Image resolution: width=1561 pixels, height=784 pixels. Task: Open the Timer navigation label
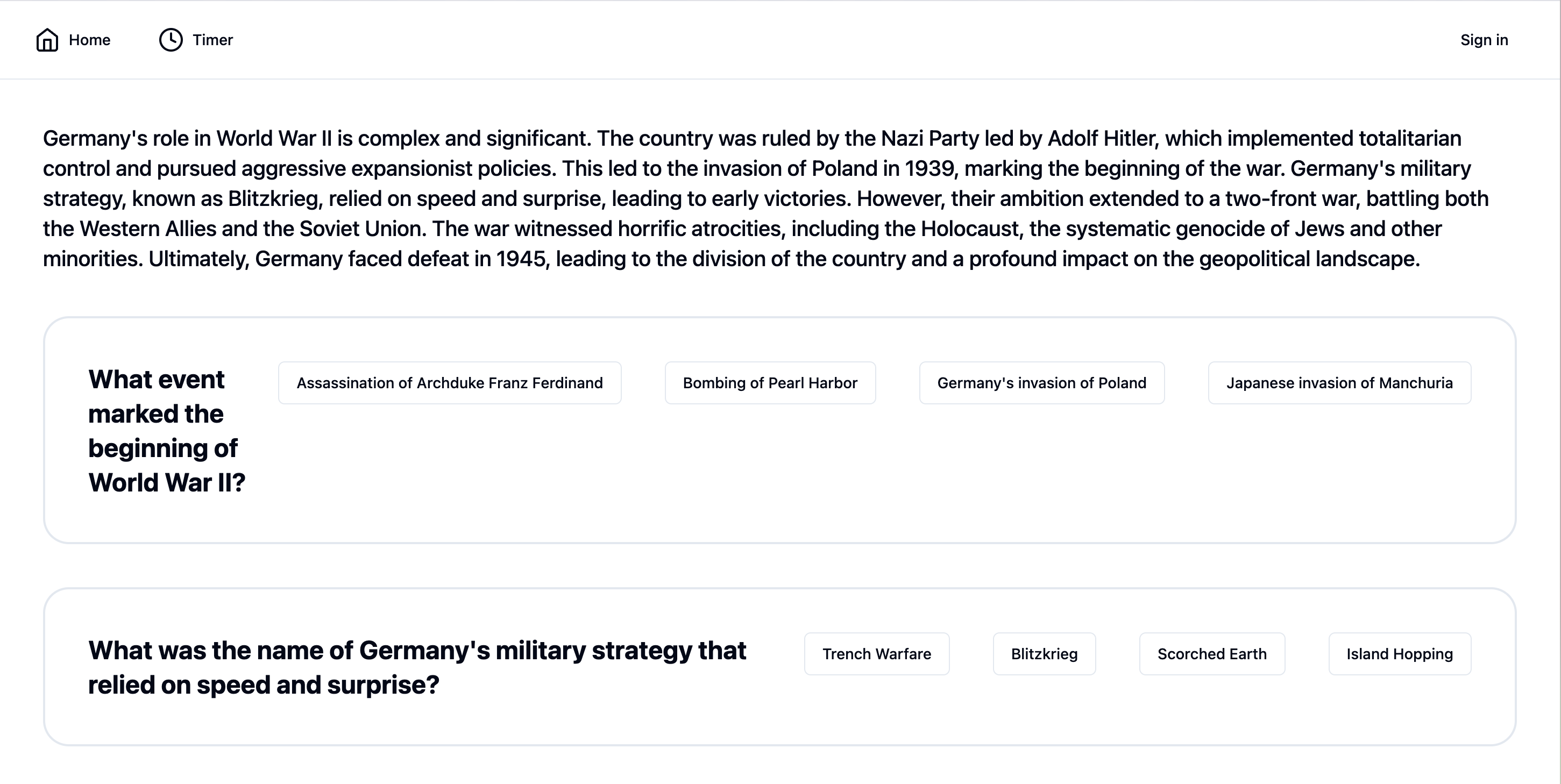212,40
